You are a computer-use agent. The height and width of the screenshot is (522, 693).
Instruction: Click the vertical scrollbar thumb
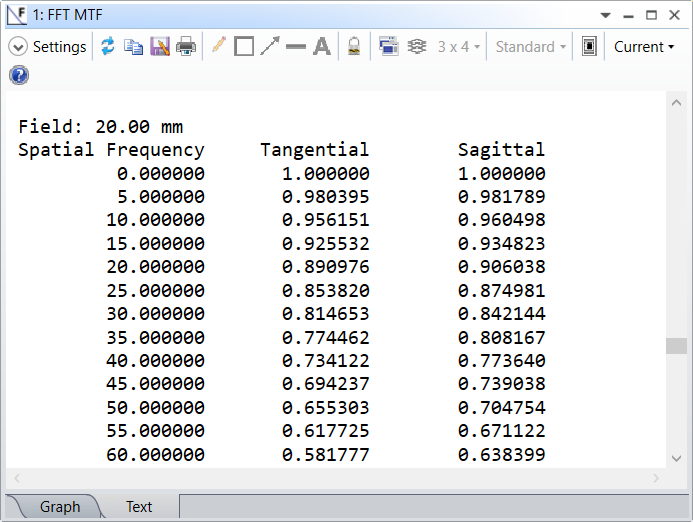(x=676, y=346)
